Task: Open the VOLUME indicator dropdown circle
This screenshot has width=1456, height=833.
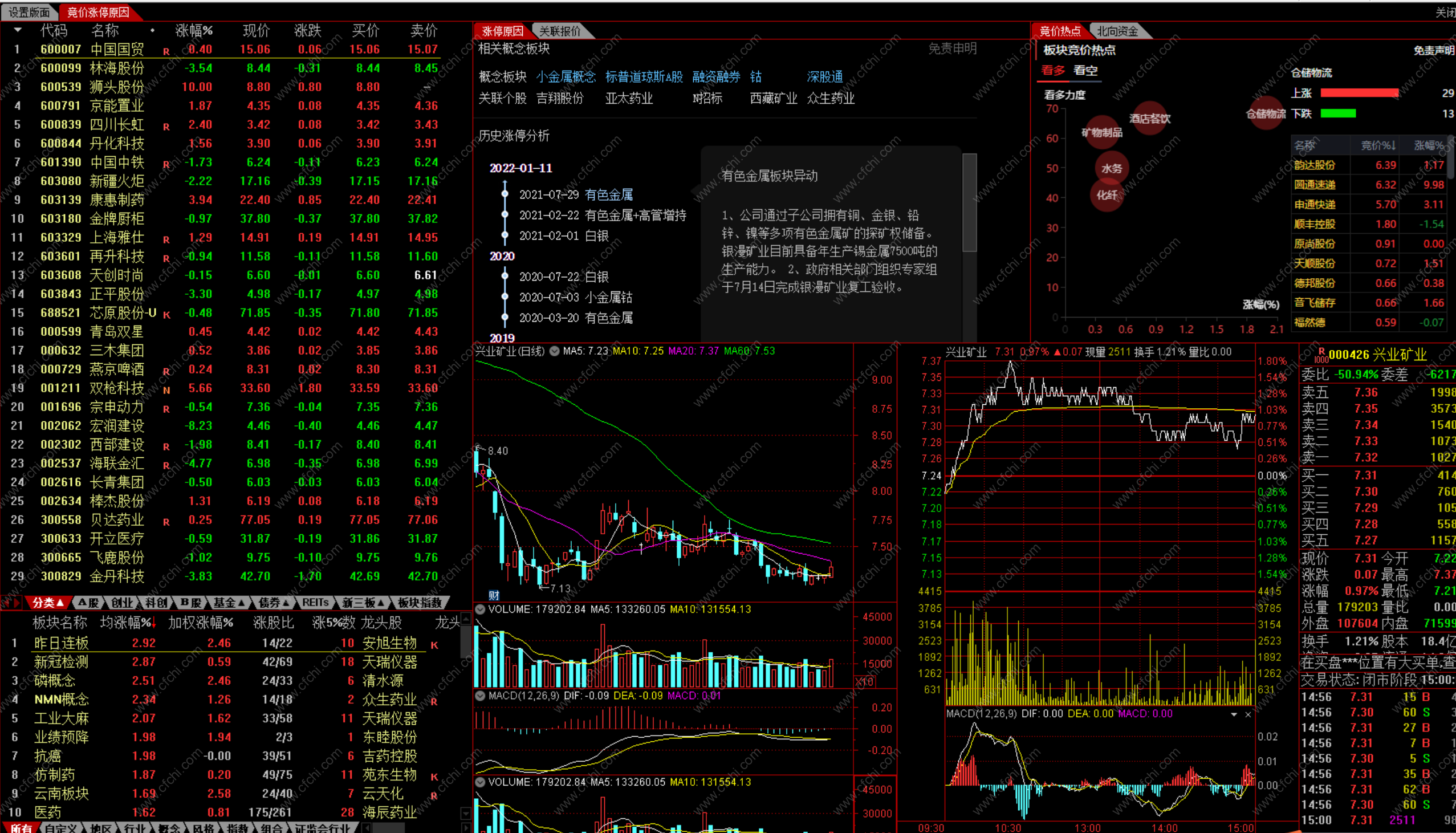Action: [x=481, y=609]
